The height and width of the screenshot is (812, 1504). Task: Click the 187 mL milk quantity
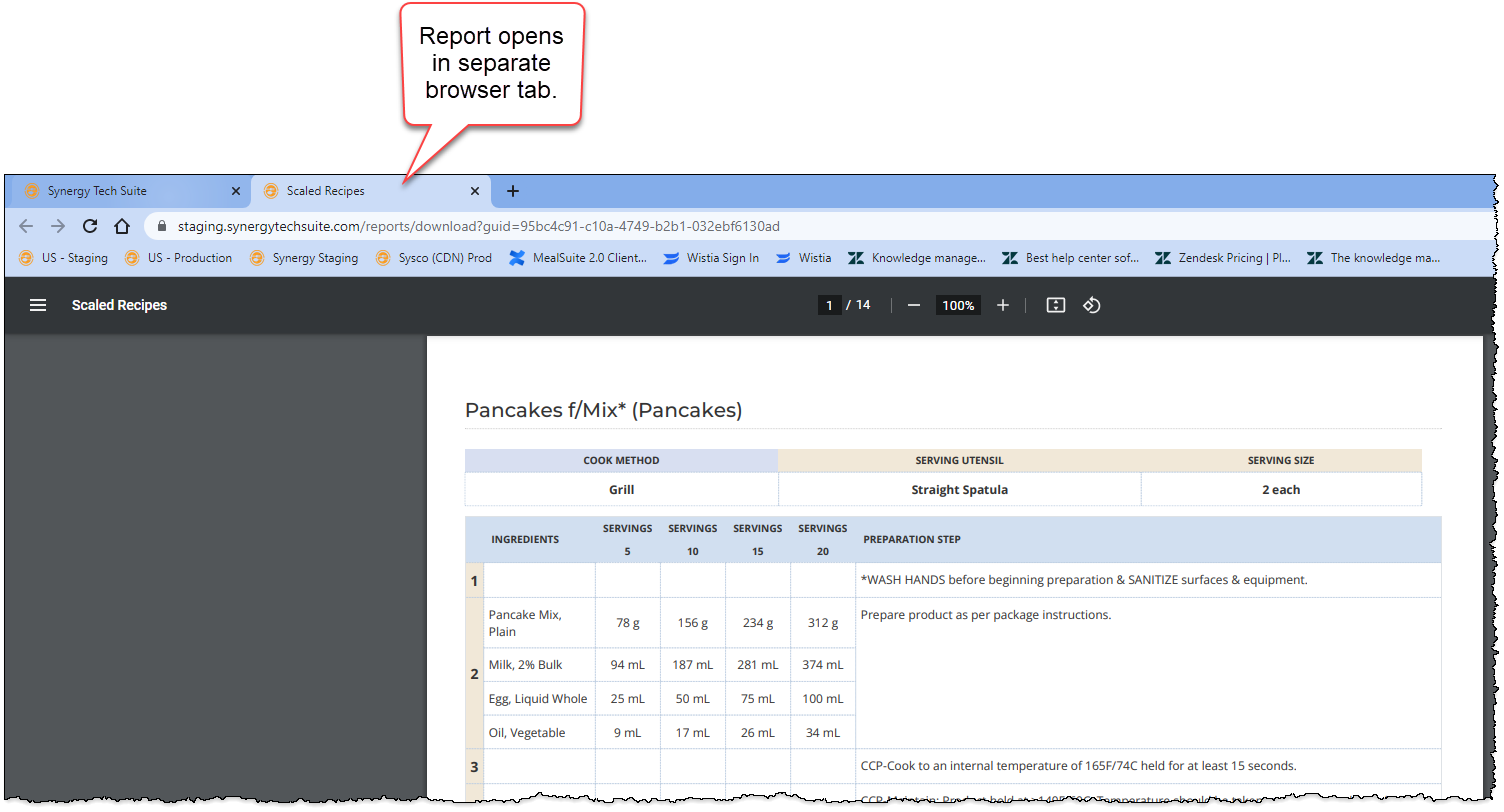[693, 665]
